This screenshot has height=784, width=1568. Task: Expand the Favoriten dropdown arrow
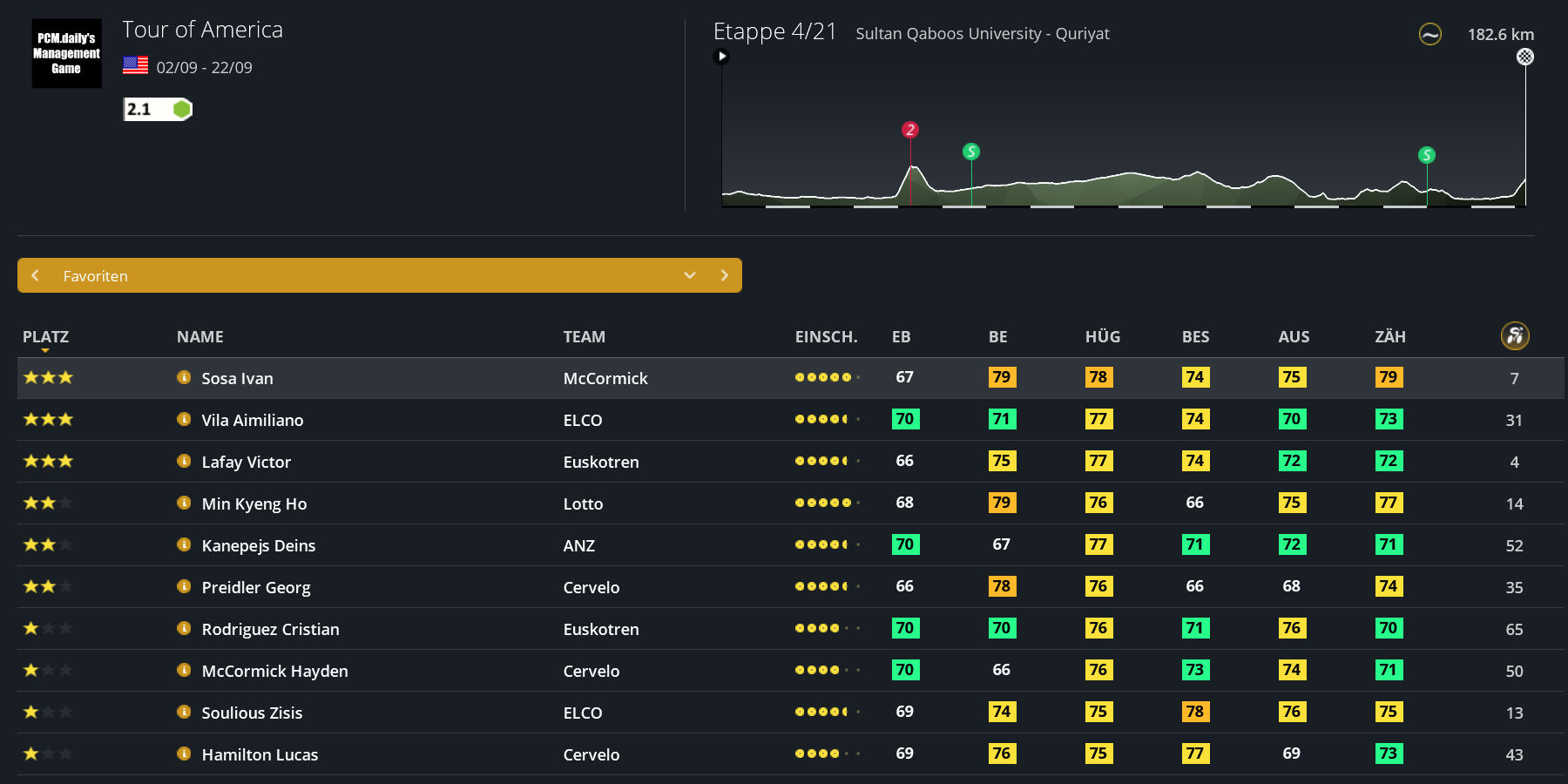(x=689, y=275)
